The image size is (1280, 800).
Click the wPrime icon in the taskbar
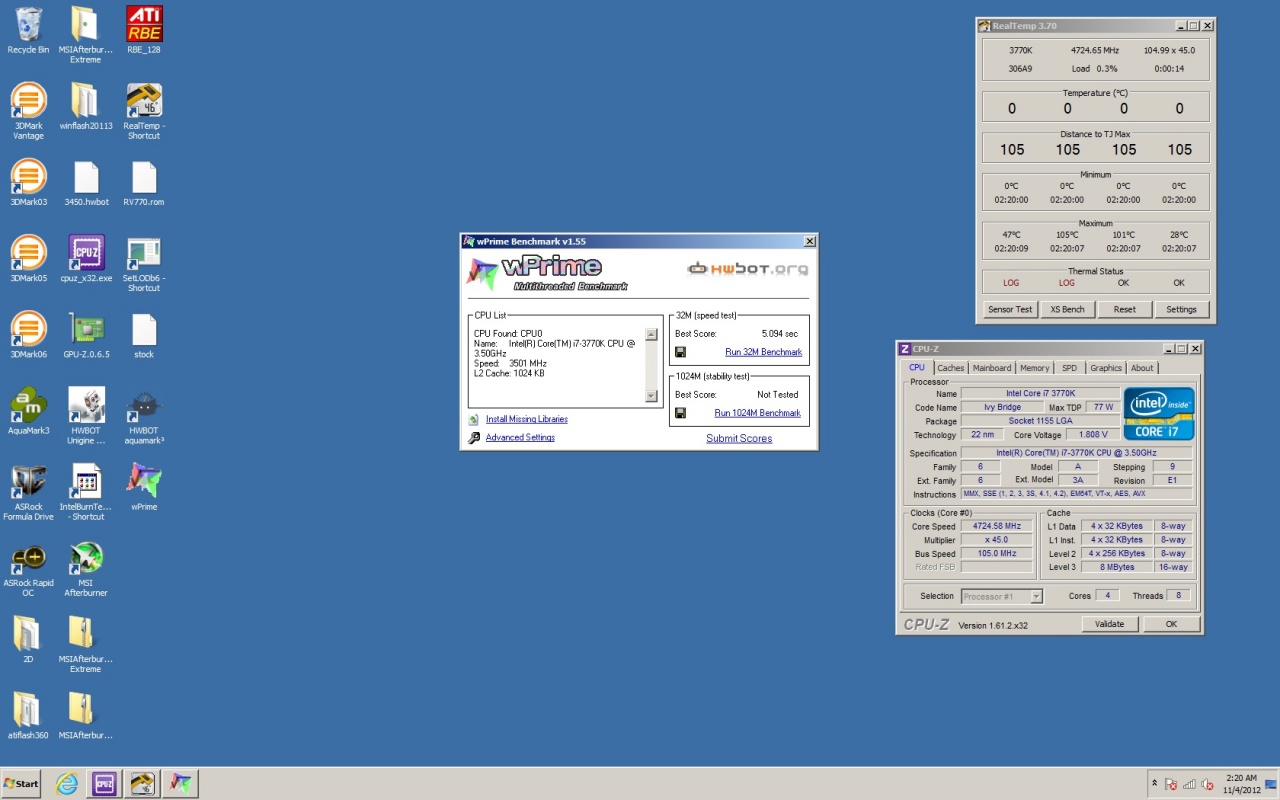[x=179, y=783]
